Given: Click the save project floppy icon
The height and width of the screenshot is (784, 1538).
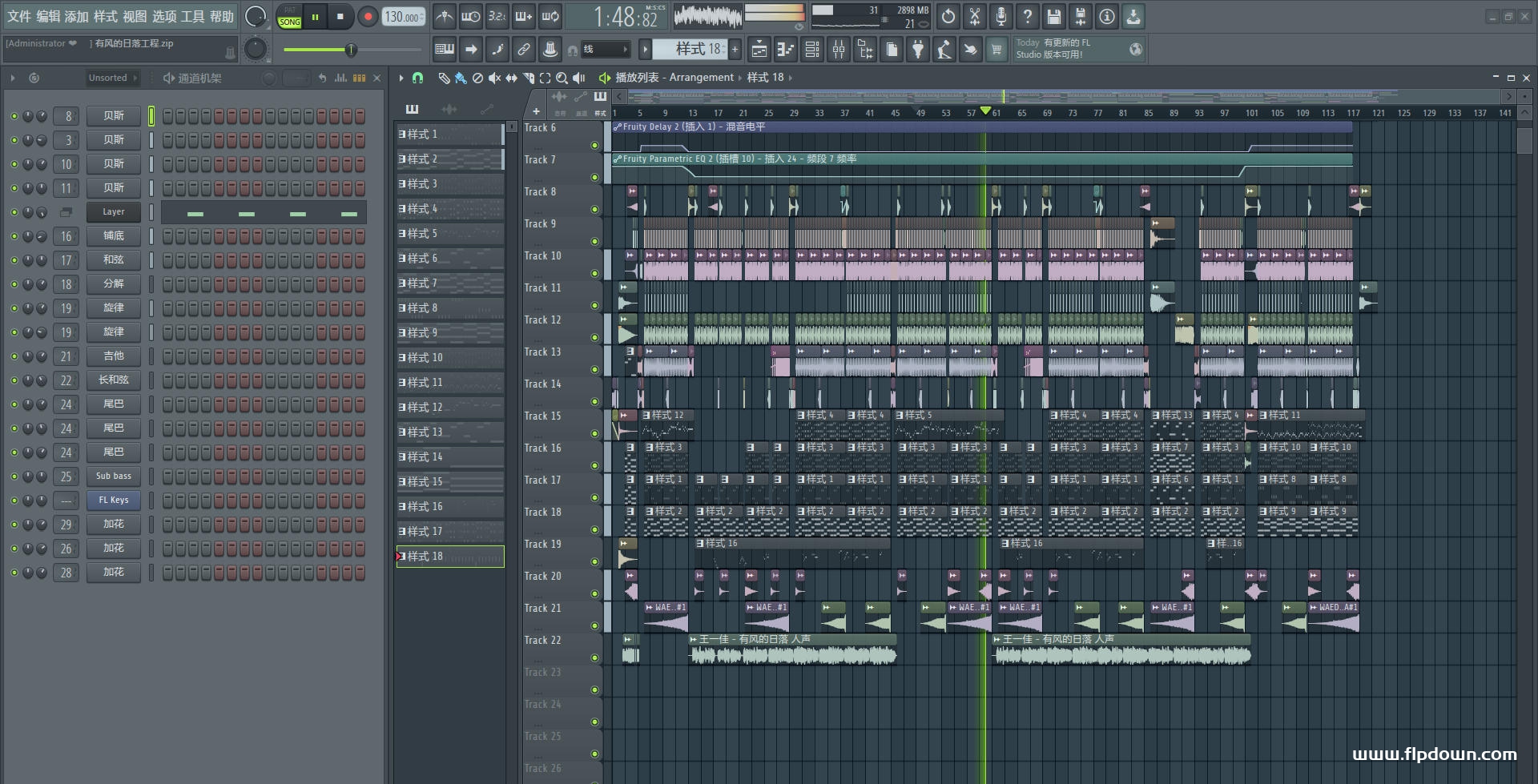Looking at the screenshot, I should [1053, 16].
